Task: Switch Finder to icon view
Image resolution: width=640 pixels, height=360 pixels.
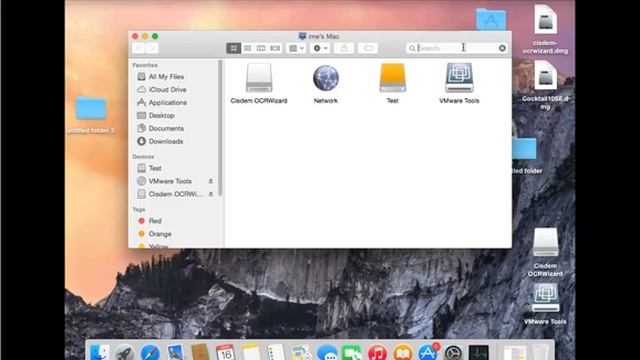Action: (x=233, y=48)
